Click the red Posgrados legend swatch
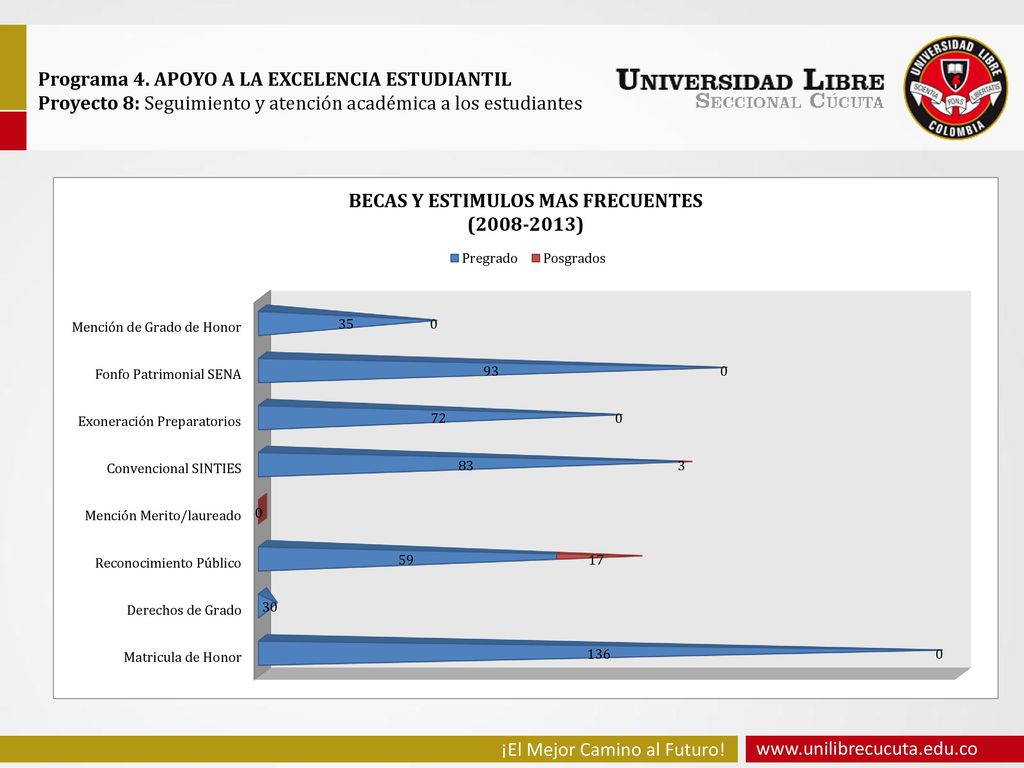Viewport: 1024px width, 768px height. click(x=536, y=259)
